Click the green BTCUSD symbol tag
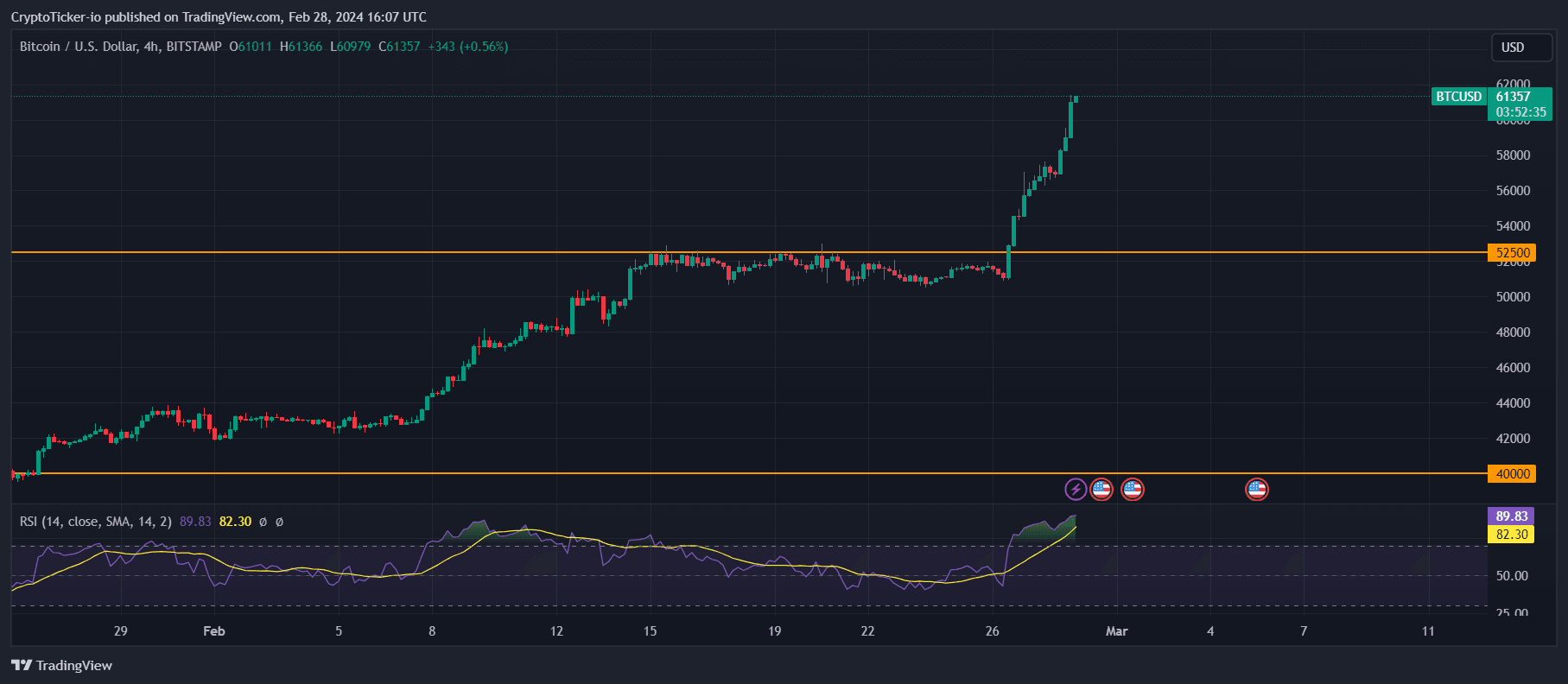The image size is (1568, 684). click(1458, 97)
